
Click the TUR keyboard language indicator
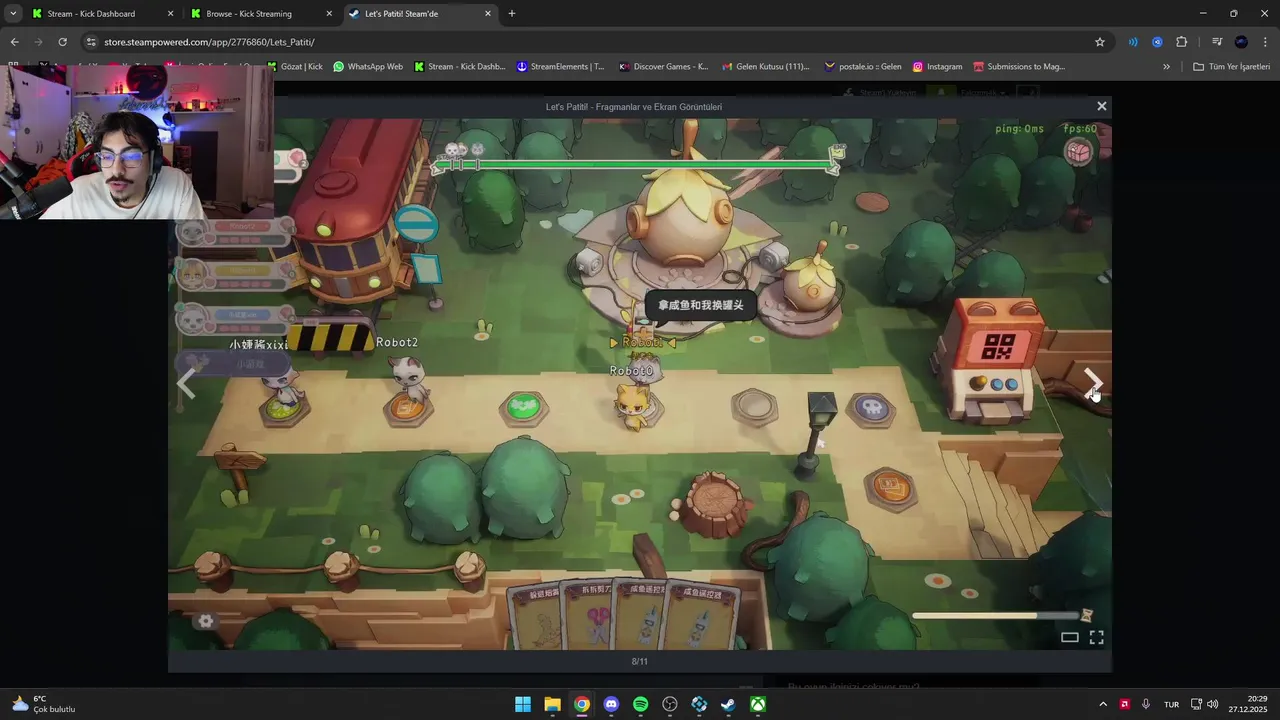point(1171,704)
